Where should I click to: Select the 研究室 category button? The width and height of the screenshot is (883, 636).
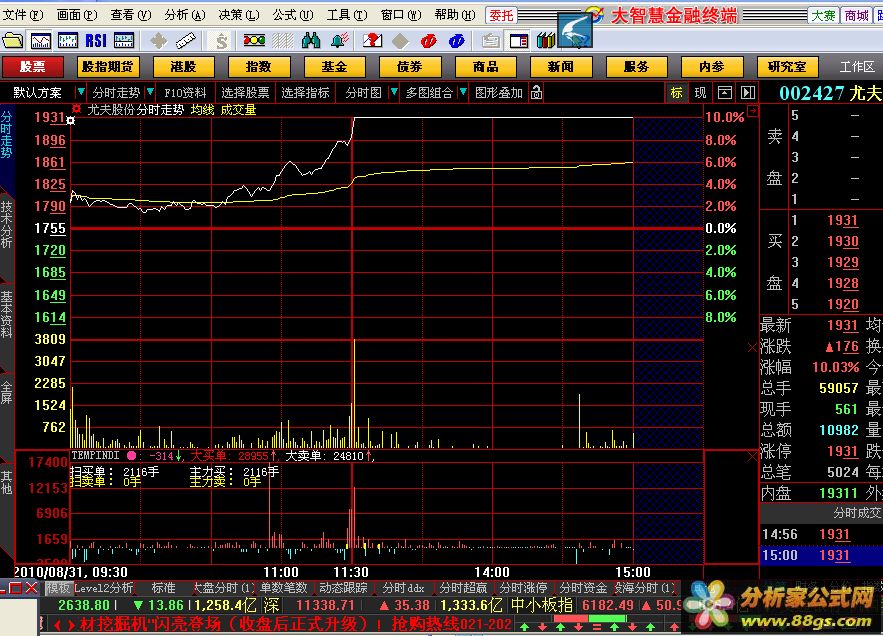point(787,66)
